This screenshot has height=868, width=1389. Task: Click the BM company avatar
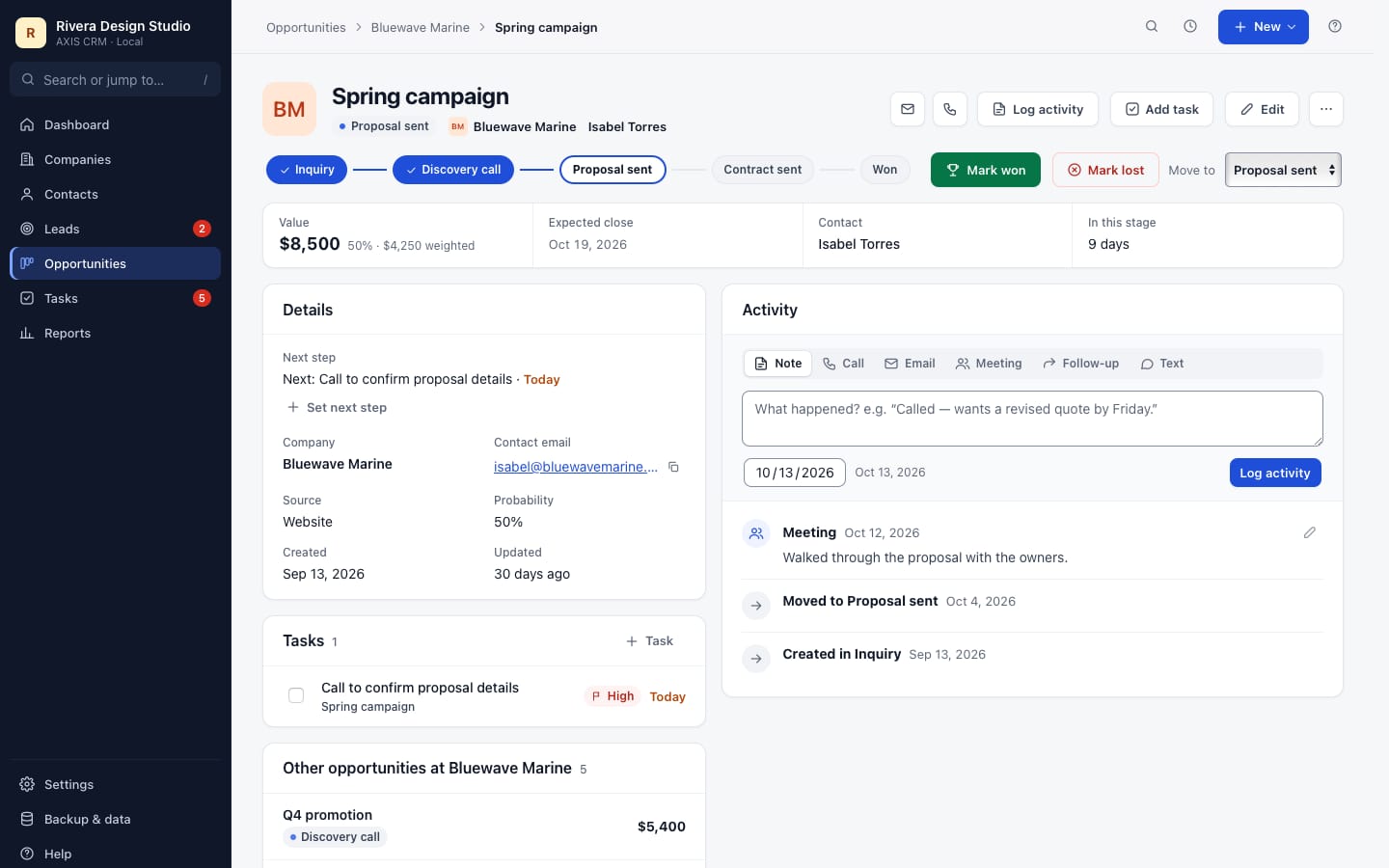coord(289,109)
